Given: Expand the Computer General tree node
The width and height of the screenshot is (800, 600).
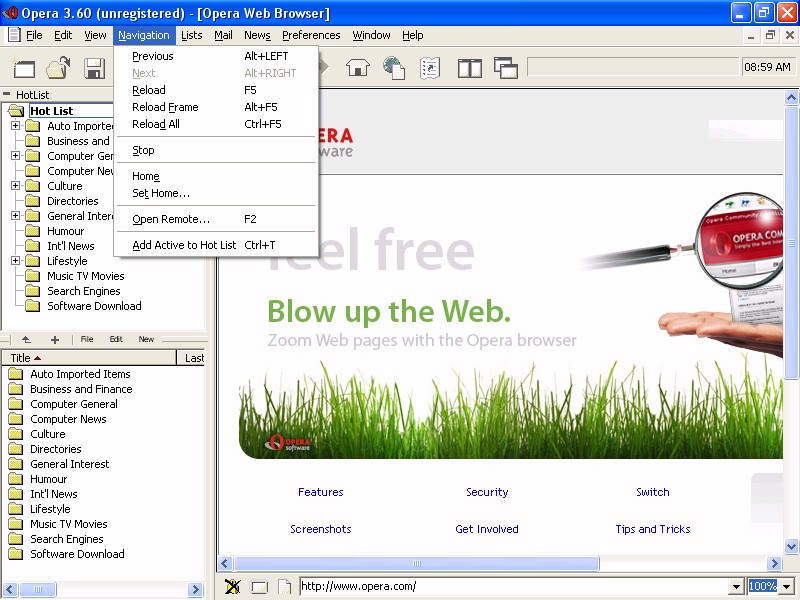Looking at the screenshot, I should point(16,156).
